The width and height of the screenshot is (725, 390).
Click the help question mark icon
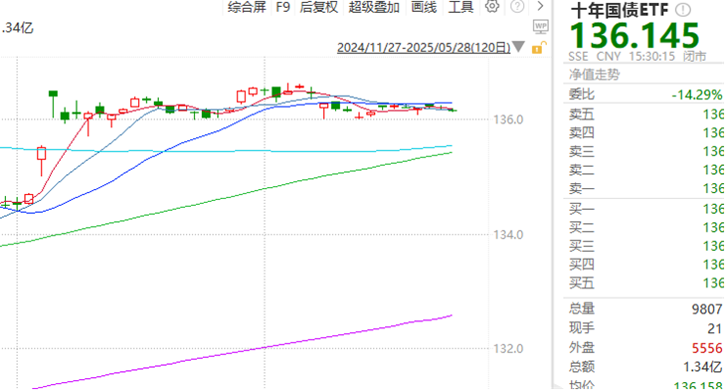click(x=517, y=6)
